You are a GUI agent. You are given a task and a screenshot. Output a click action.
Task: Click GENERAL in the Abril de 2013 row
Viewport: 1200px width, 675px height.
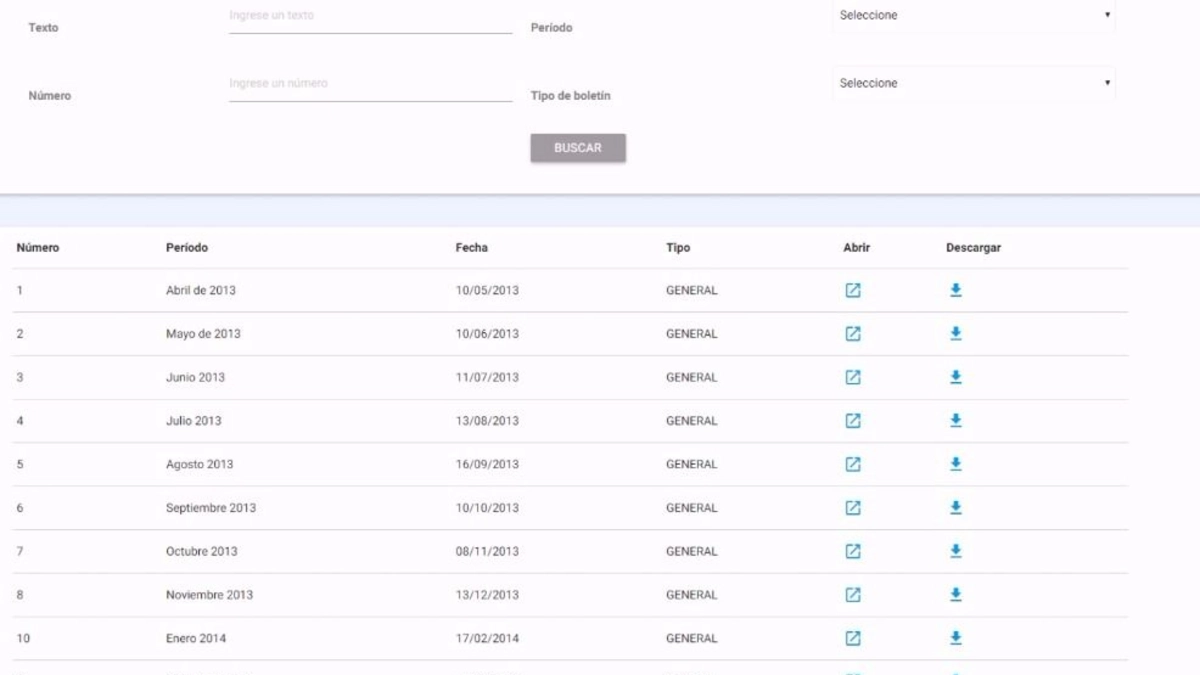(x=692, y=291)
